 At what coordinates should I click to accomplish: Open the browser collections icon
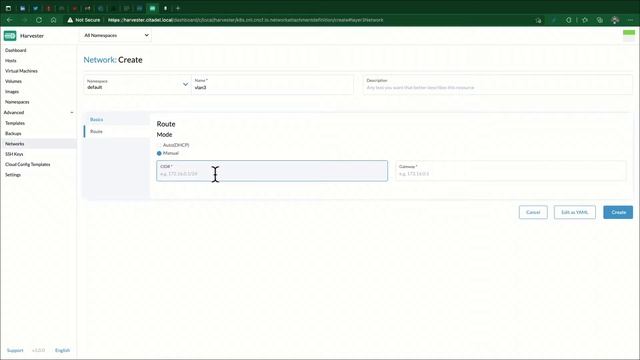(x=600, y=20)
